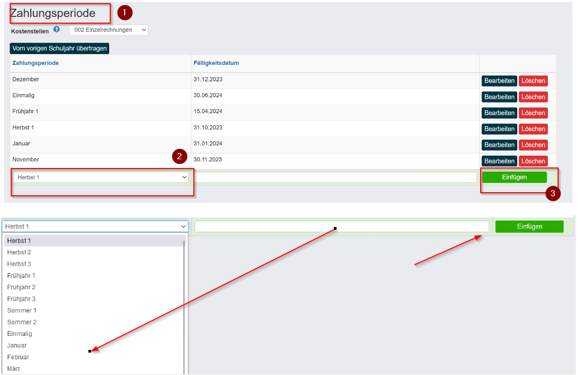
Task: Delete the Frühjahr 1 payment period
Action: coord(533,113)
